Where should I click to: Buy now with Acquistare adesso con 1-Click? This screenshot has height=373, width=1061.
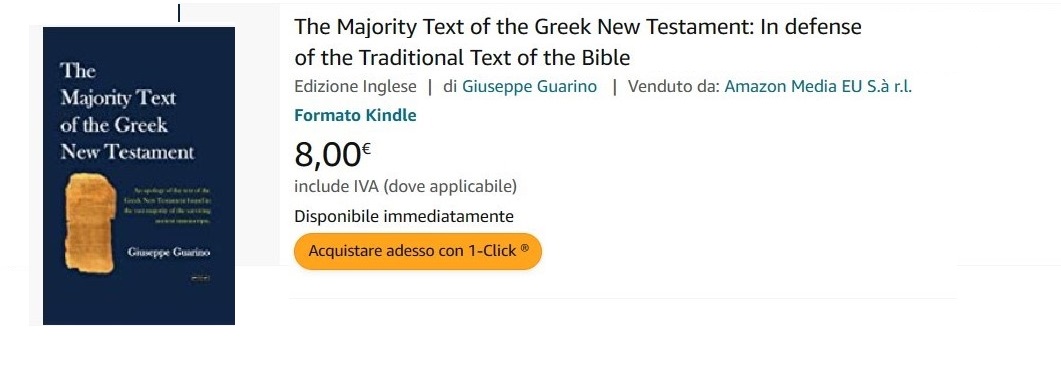click(418, 251)
